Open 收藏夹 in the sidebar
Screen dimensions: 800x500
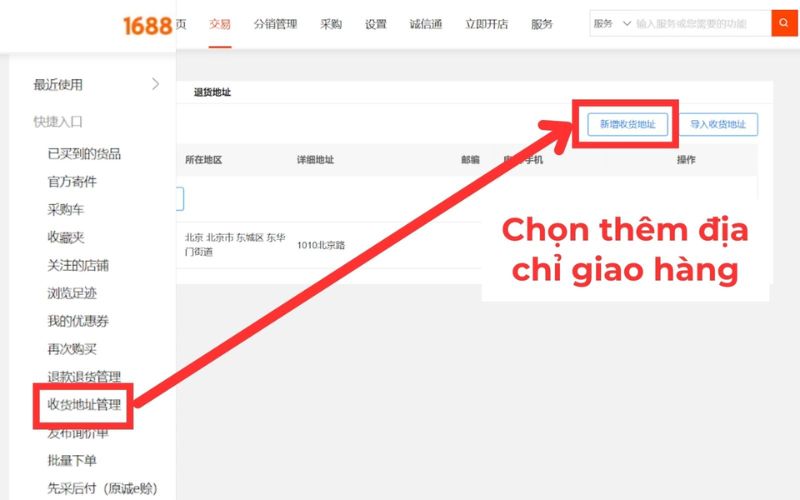[66, 237]
